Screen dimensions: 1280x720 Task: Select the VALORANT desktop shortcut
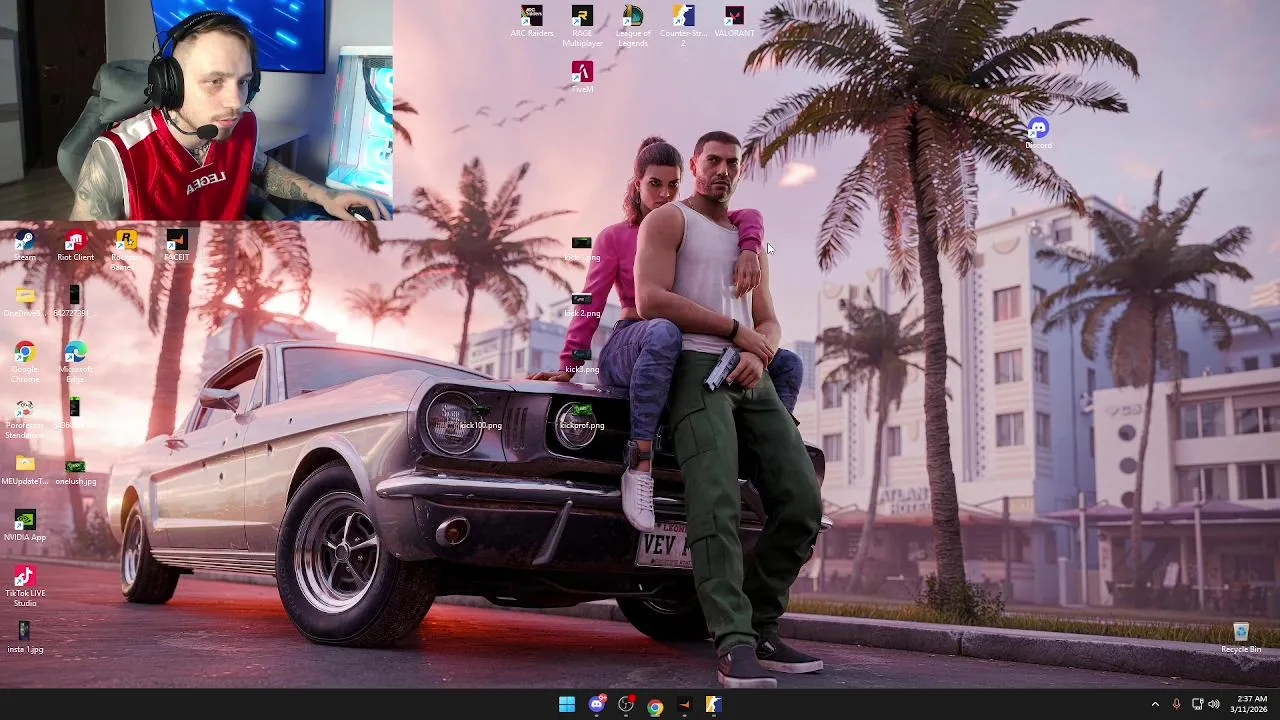click(734, 22)
